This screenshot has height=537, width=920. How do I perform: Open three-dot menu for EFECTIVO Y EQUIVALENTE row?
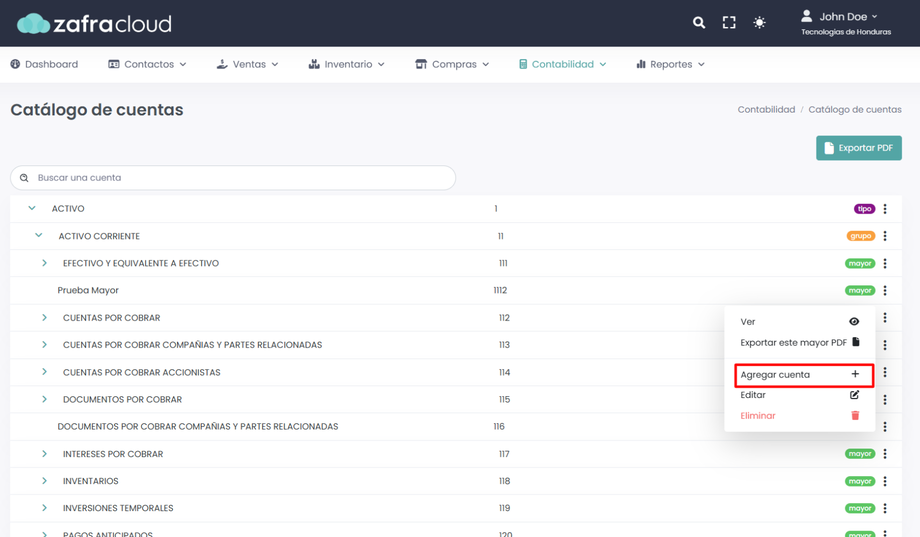[x=885, y=264]
